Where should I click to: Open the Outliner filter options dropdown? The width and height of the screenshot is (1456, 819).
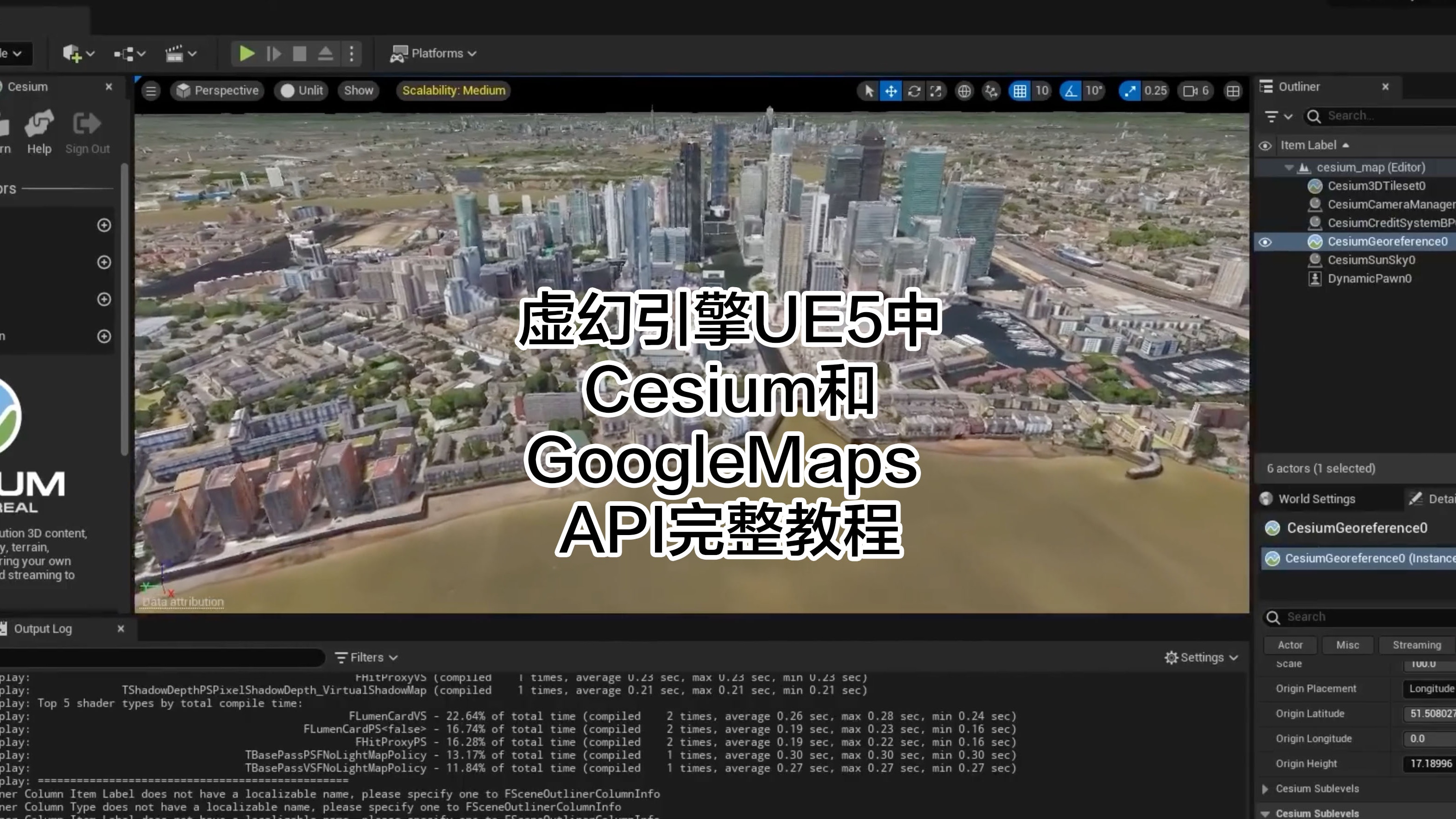pyautogui.click(x=1279, y=116)
